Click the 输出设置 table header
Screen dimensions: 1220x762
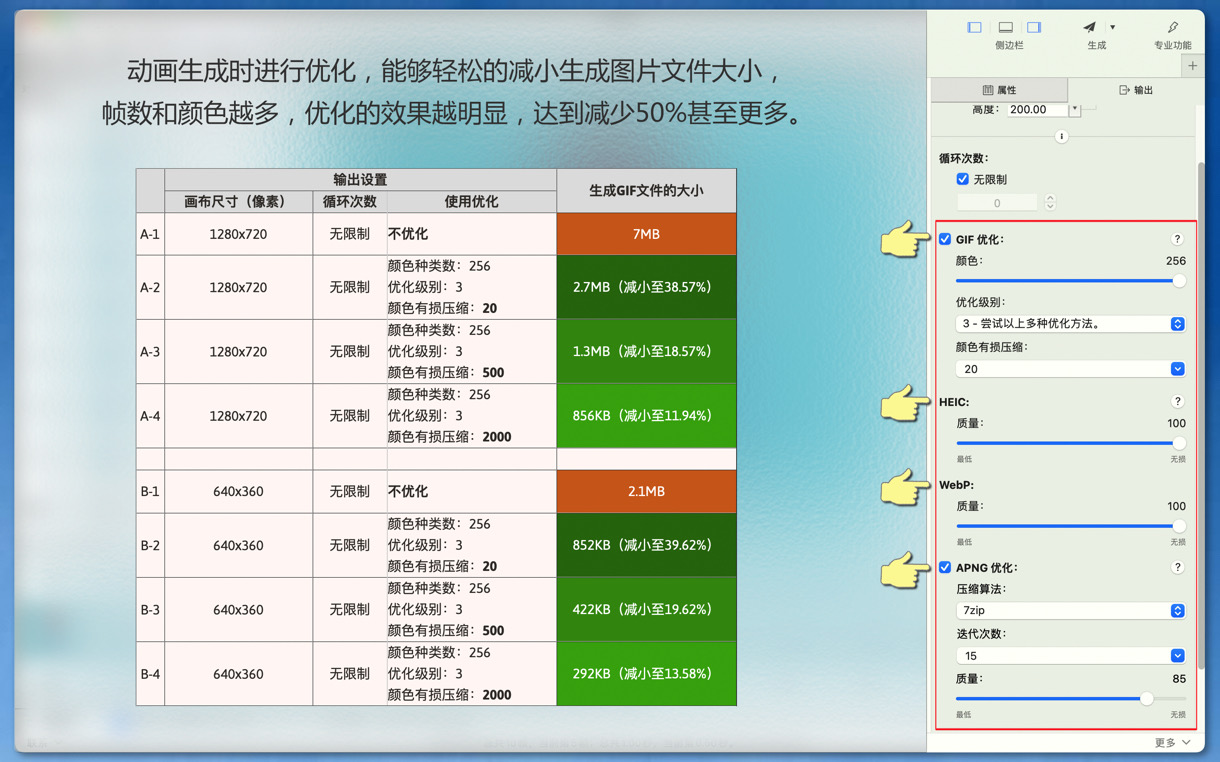pyautogui.click(x=360, y=180)
